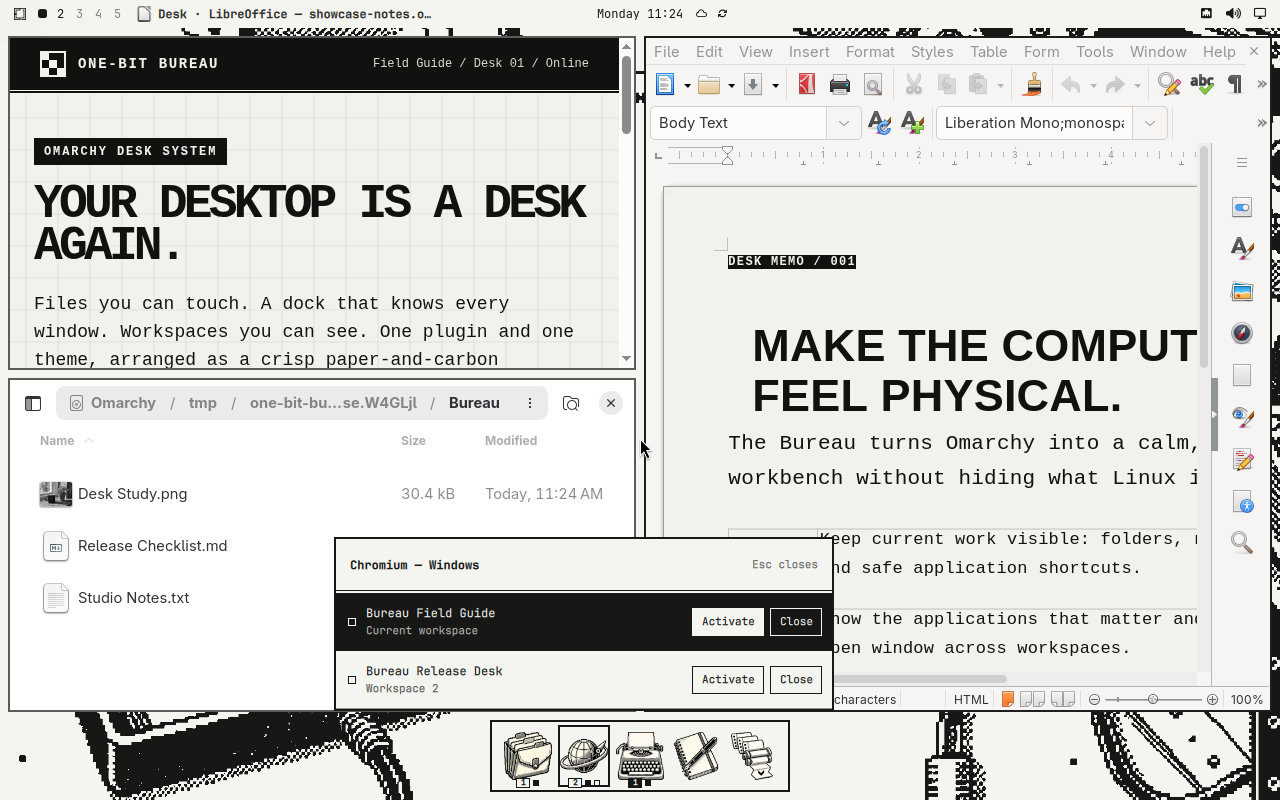
Task: Click the globe browser dock icon
Action: (x=584, y=756)
